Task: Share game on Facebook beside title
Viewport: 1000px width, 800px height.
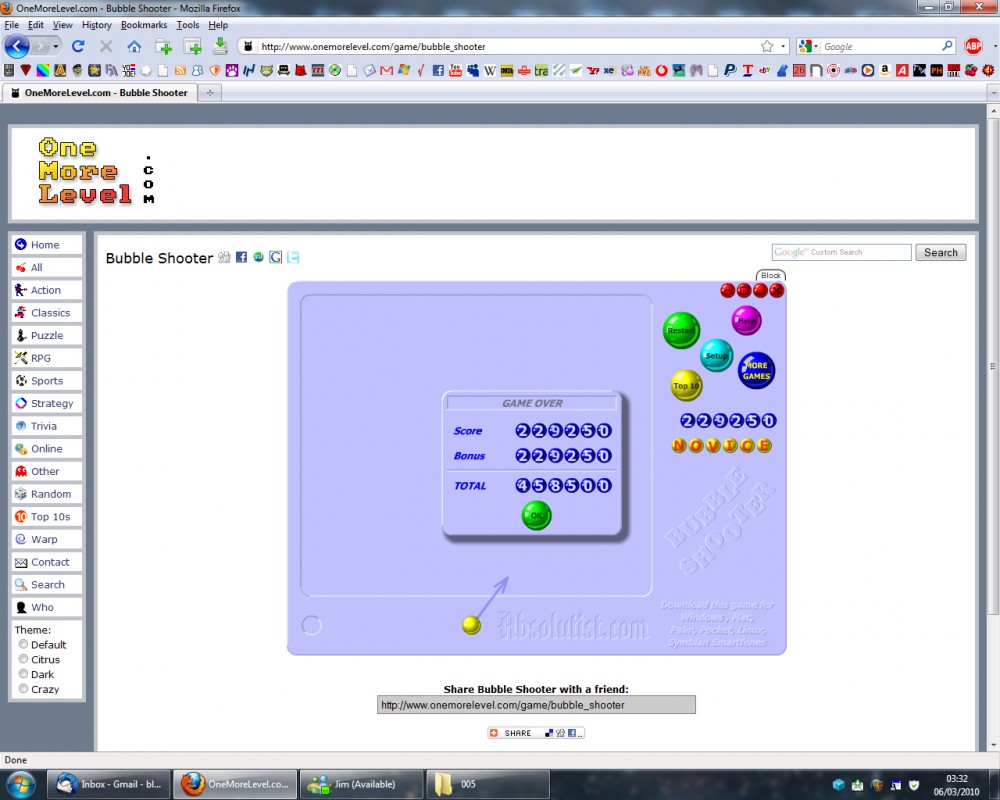Action: pos(241,257)
